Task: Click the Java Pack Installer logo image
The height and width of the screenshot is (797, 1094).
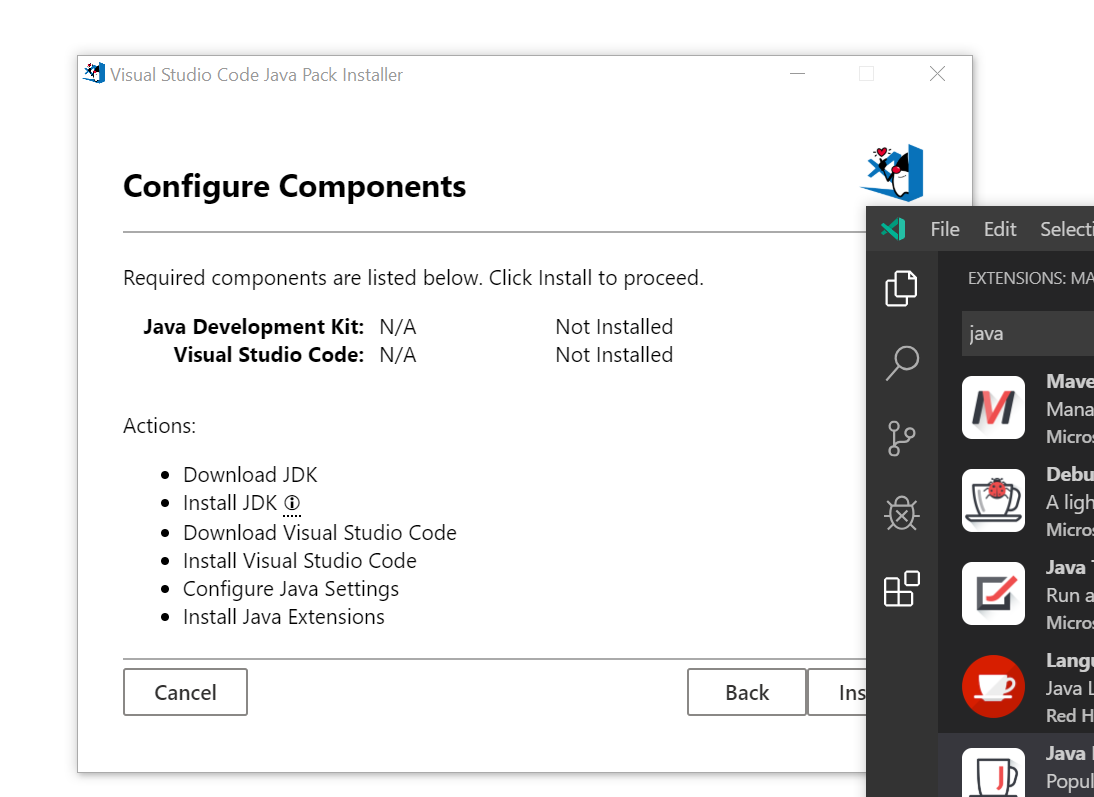Action: point(893,172)
